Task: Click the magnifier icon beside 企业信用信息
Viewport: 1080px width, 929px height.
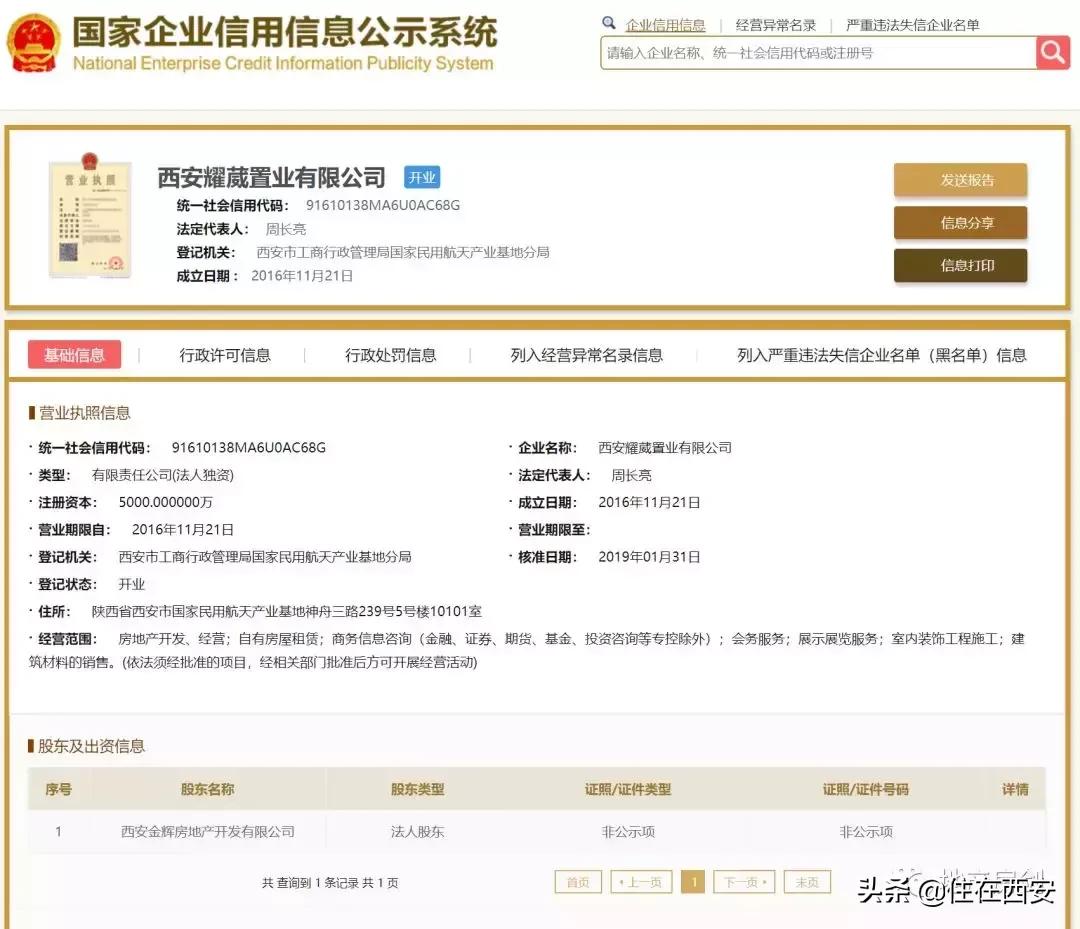Action: pyautogui.click(x=609, y=22)
